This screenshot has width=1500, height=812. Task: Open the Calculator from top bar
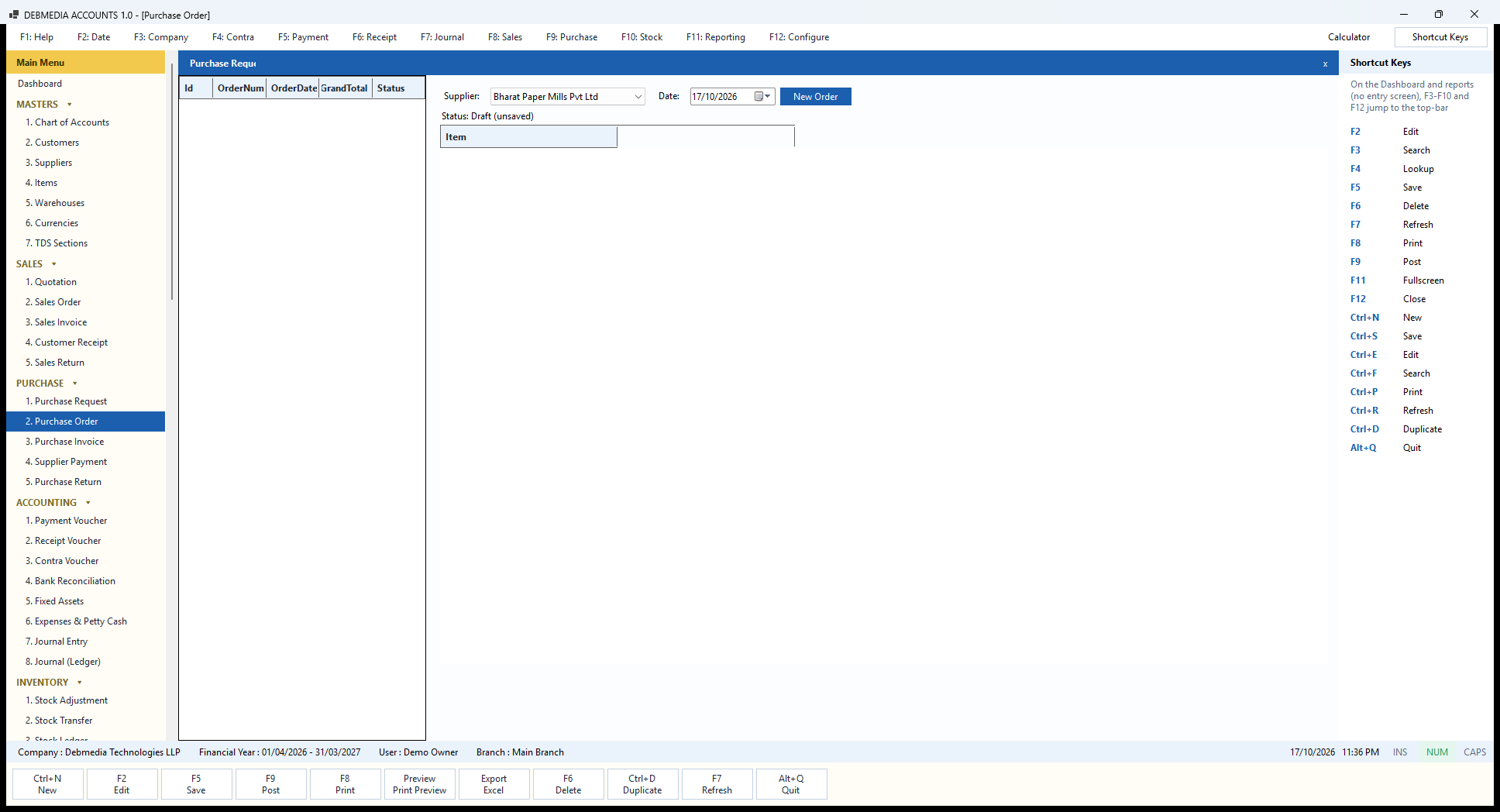1348,37
